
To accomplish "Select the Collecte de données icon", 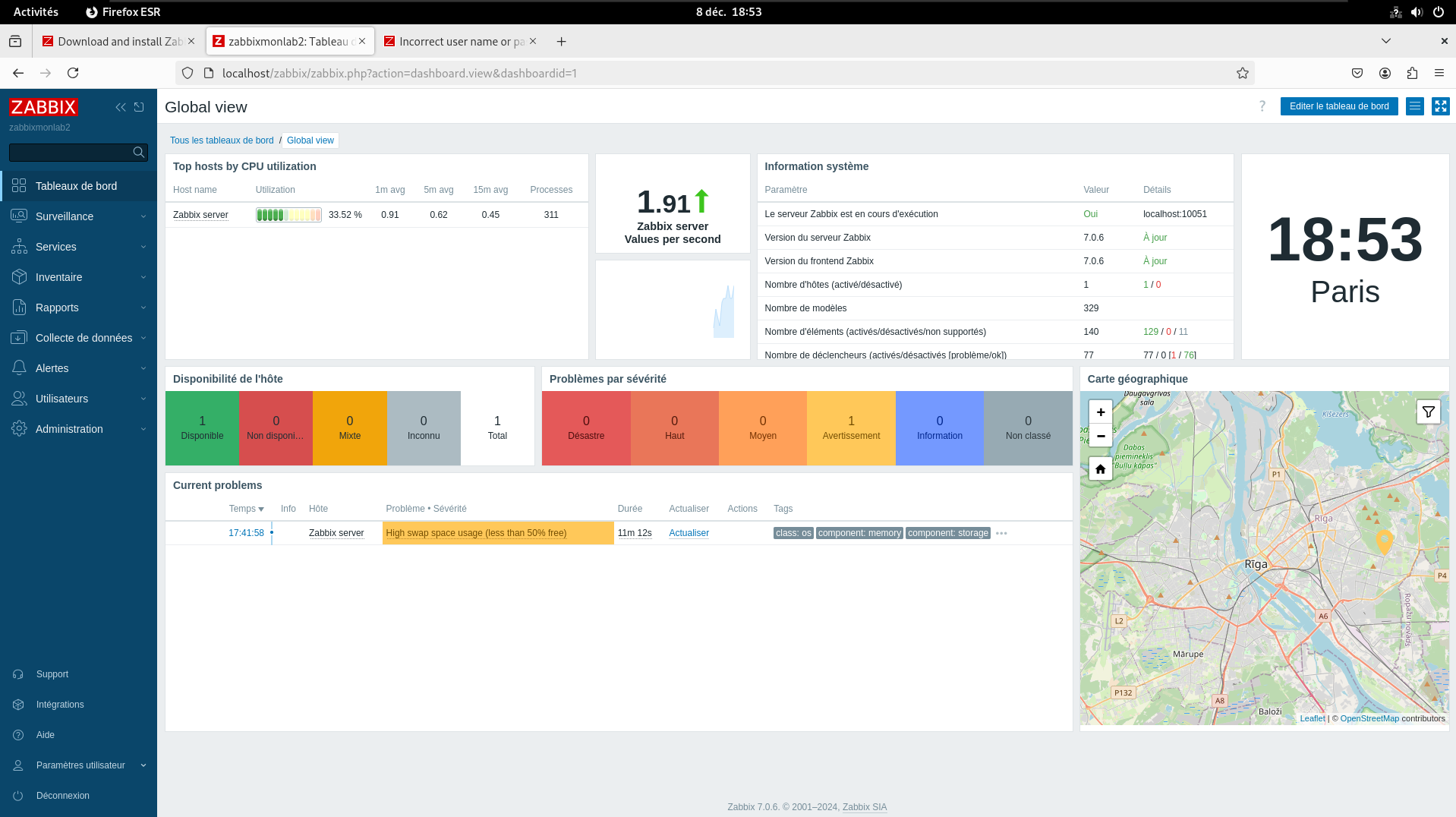I will tap(20, 337).
